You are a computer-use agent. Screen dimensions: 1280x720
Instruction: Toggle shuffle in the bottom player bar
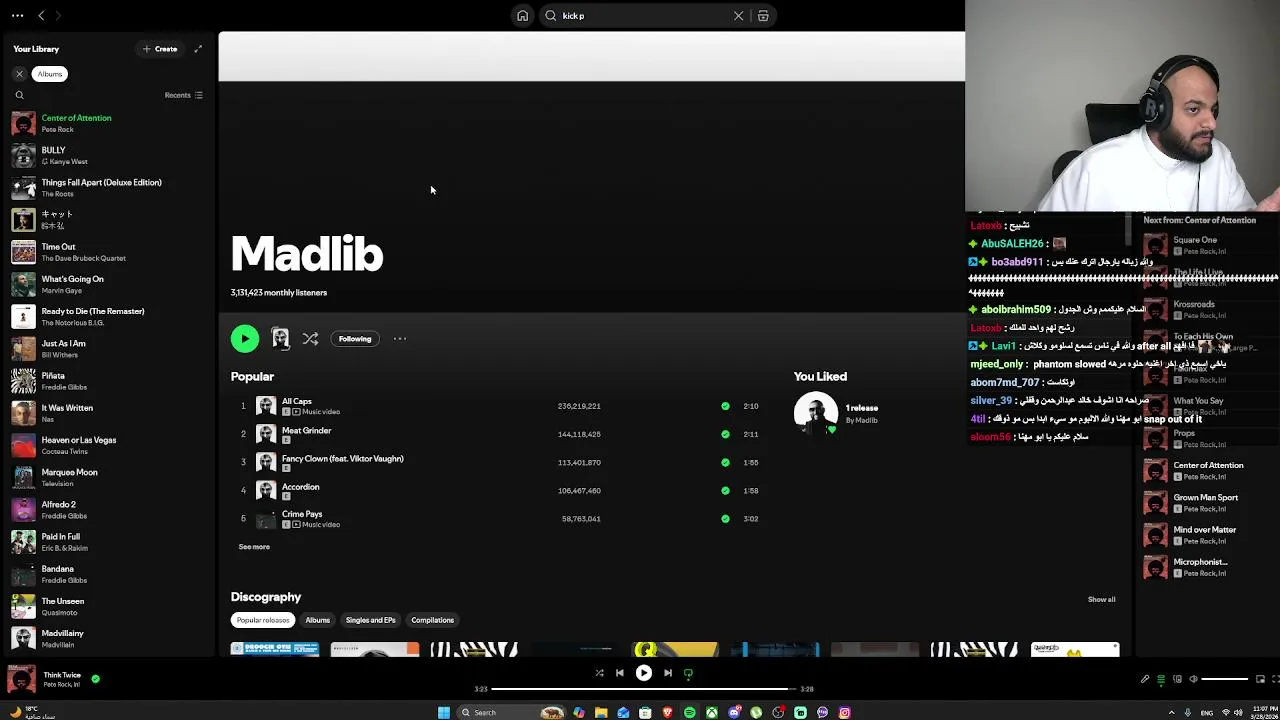point(599,673)
